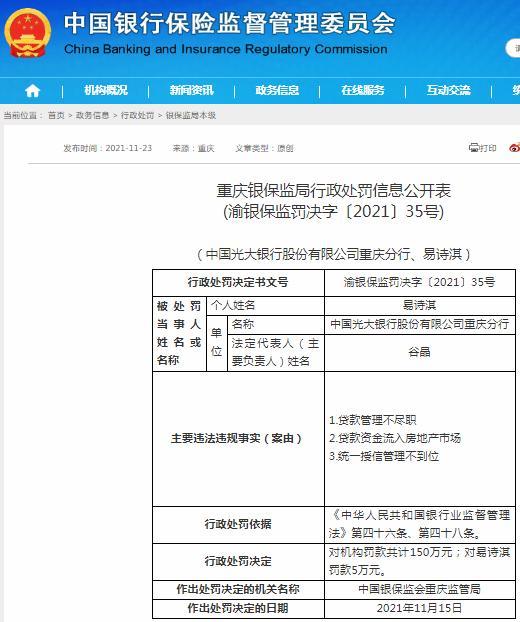Click the 单位 label cell
Image resolution: width=520 pixels, height=622 pixels.
tap(217, 343)
